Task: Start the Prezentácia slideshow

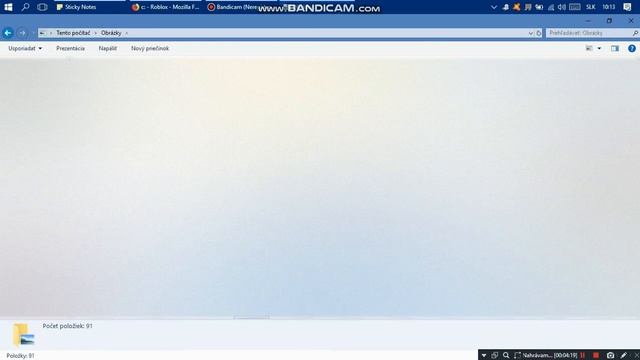Action: [70, 49]
